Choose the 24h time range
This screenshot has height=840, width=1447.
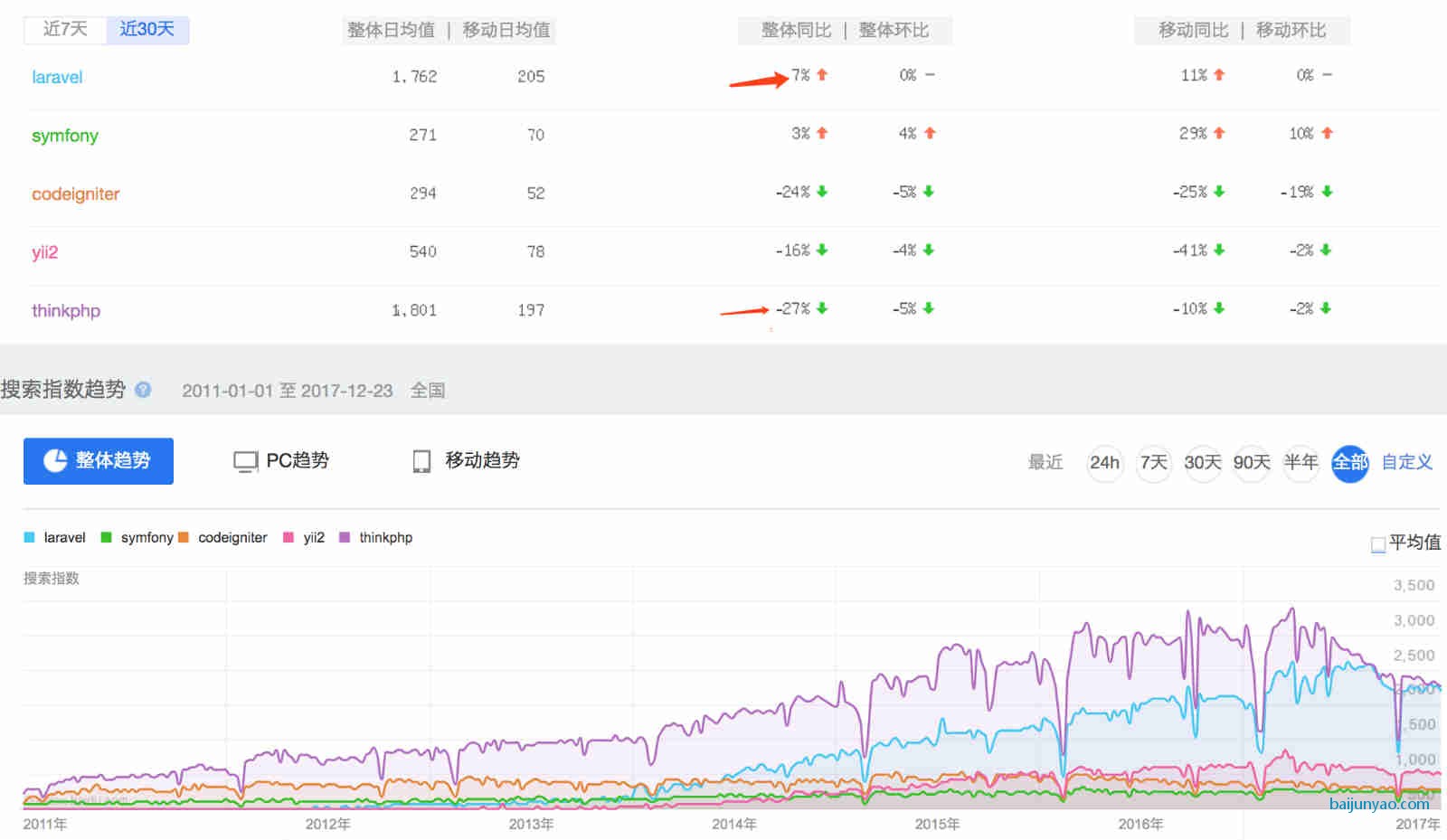click(x=1105, y=463)
